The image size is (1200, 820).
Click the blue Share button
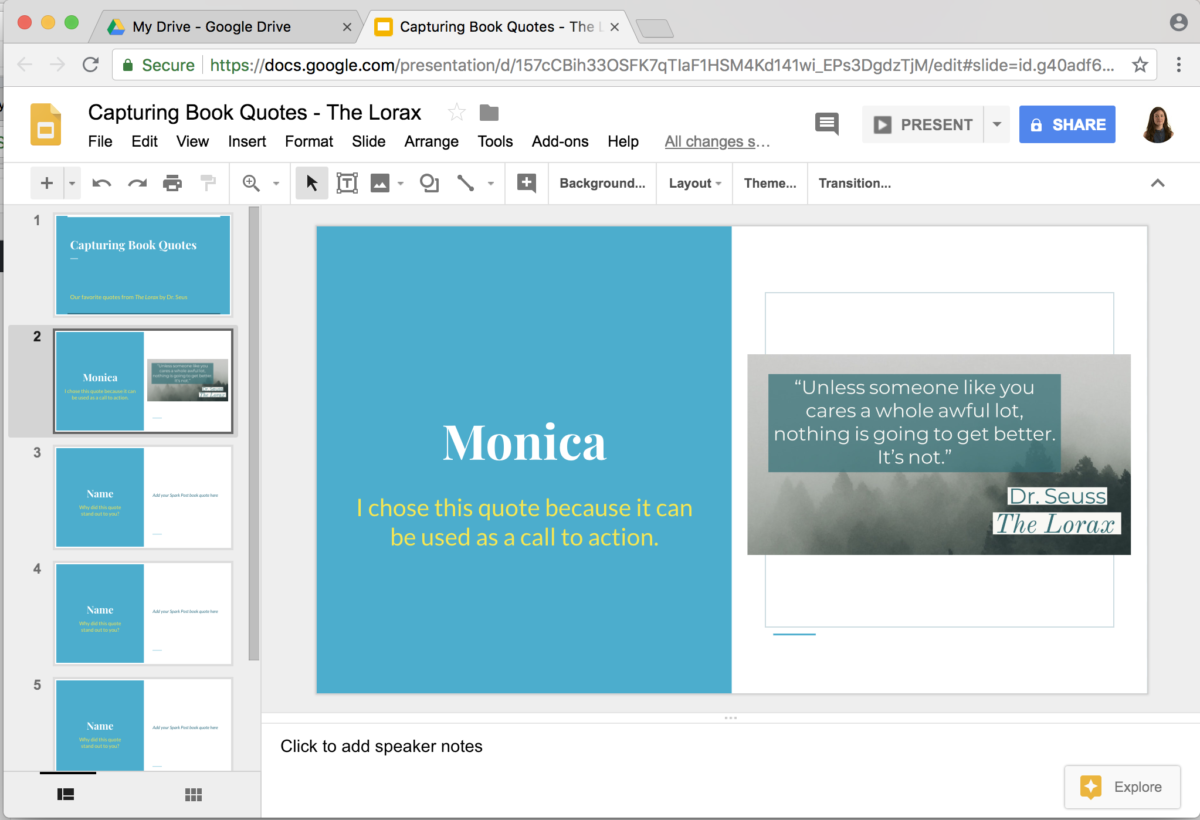[1067, 124]
